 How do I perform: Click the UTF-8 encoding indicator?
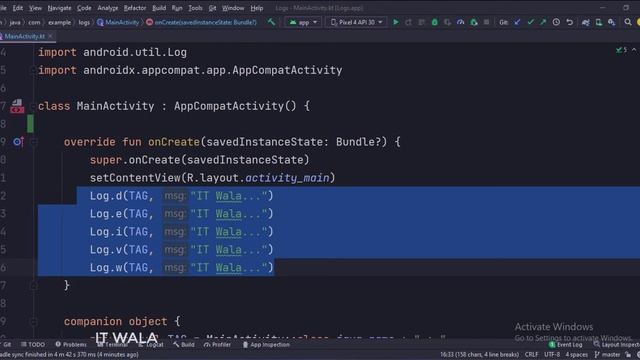(552, 355)
